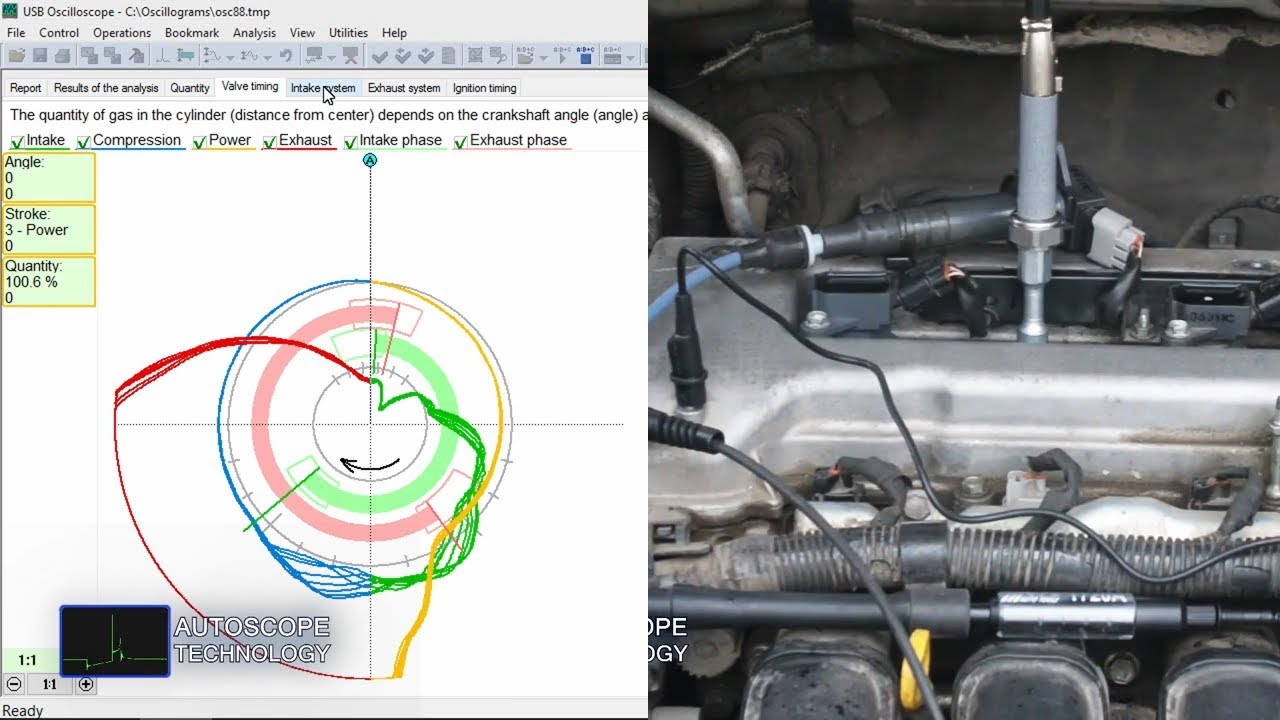Click the save floppy disk icon

pos(40,55)
